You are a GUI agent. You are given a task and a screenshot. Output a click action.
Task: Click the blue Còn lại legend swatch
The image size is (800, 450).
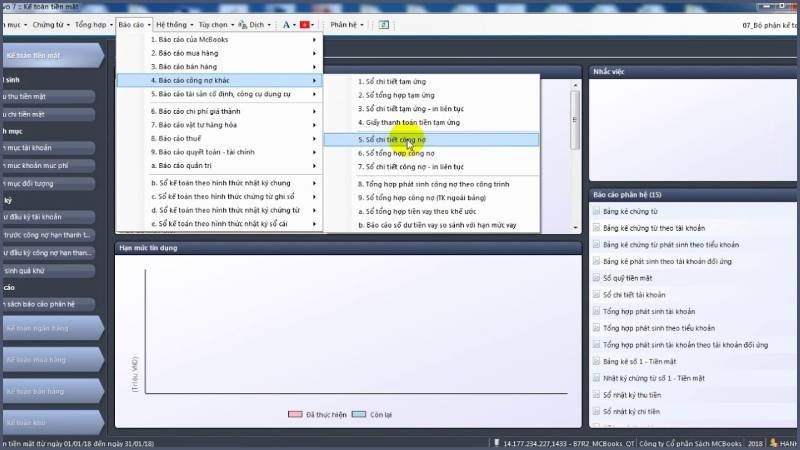click(359, 414)
